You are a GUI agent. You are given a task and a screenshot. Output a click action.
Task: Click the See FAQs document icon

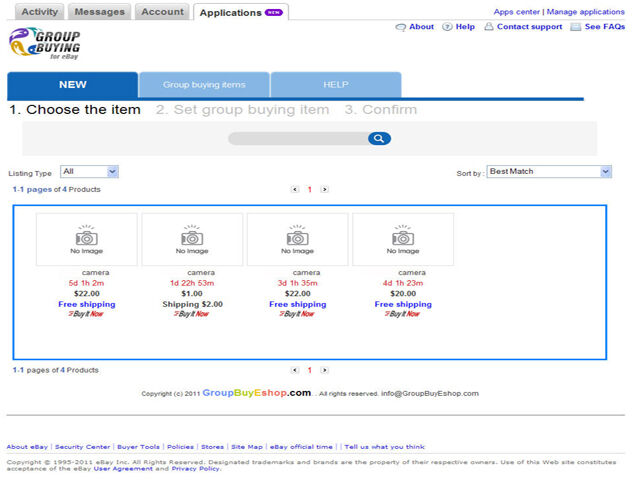tap(576, 27)
